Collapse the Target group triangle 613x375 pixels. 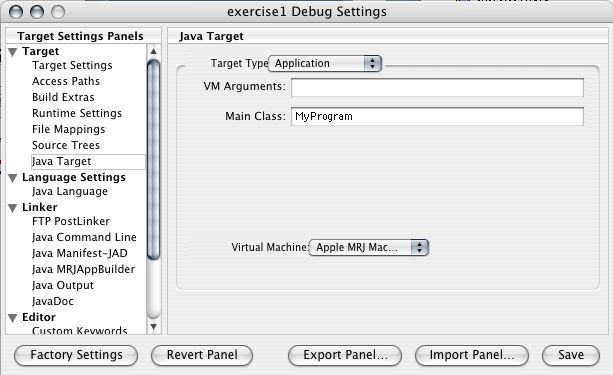click(13, 52)
